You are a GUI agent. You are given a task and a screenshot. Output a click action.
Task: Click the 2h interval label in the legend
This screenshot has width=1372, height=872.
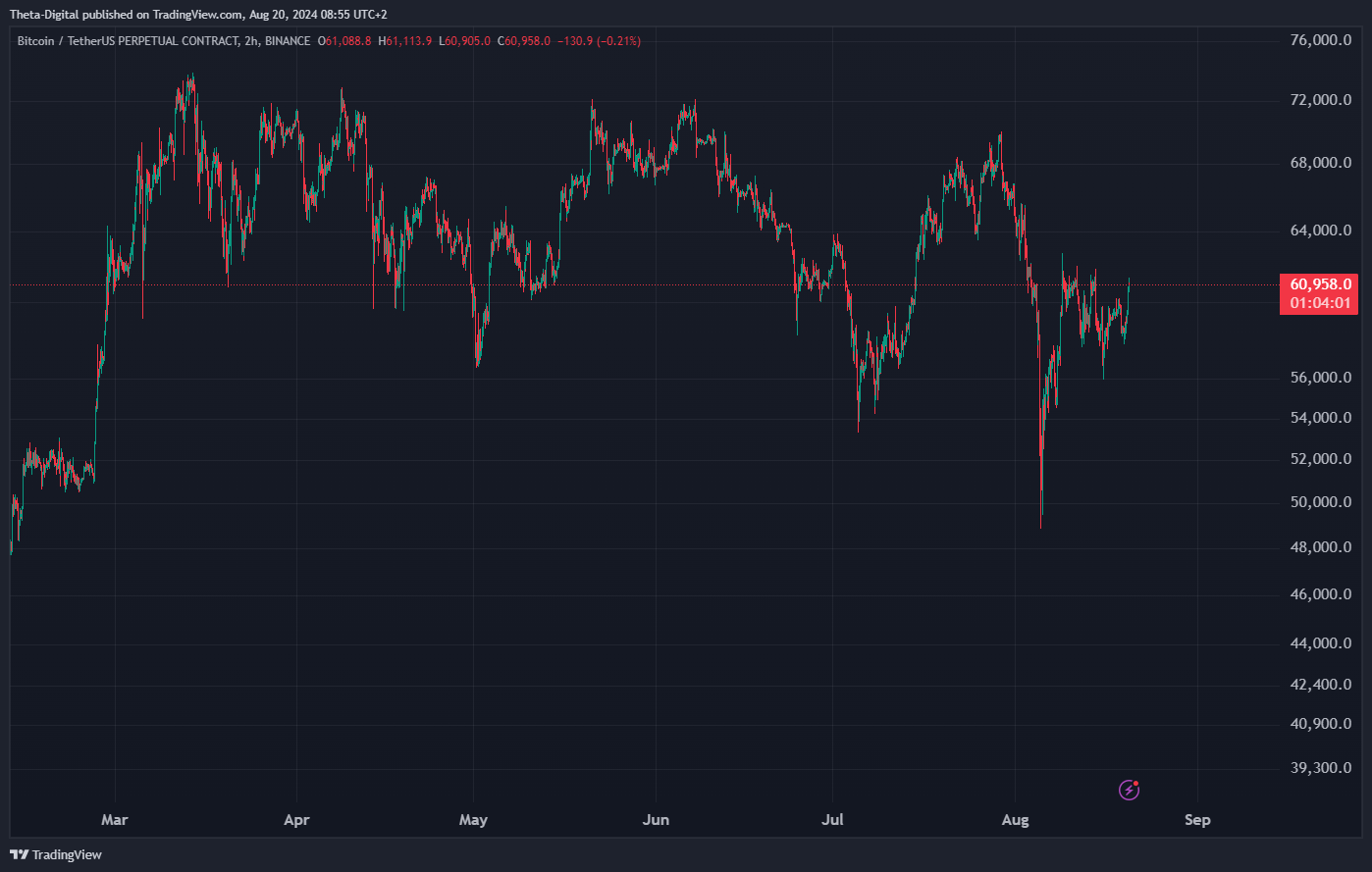click(250, 41)
